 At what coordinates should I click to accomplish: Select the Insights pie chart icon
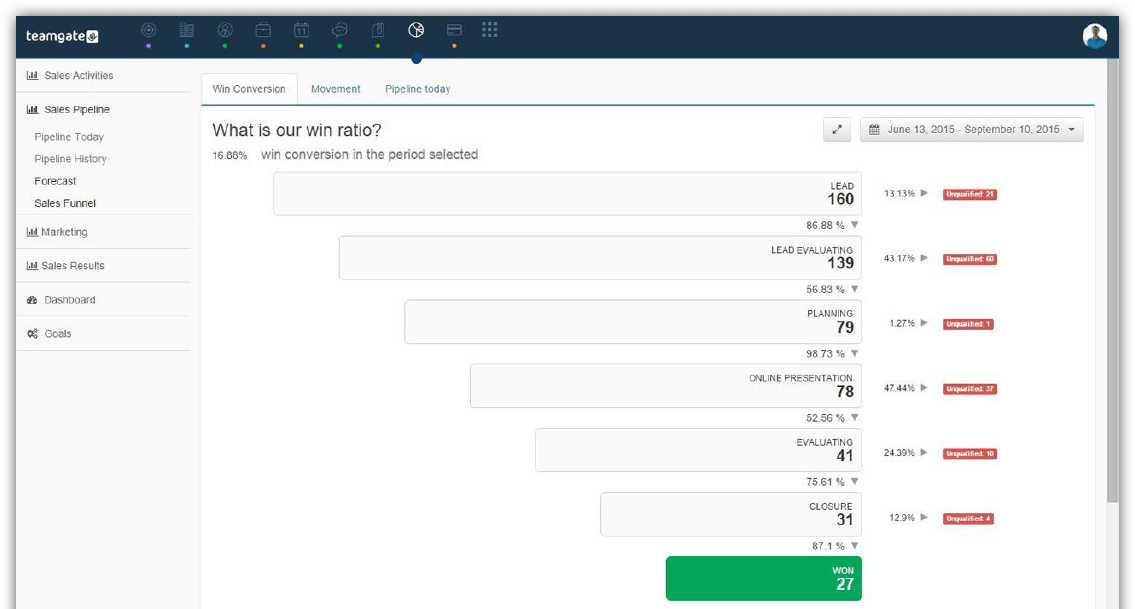pyautogui.click(x=416, y=30)
